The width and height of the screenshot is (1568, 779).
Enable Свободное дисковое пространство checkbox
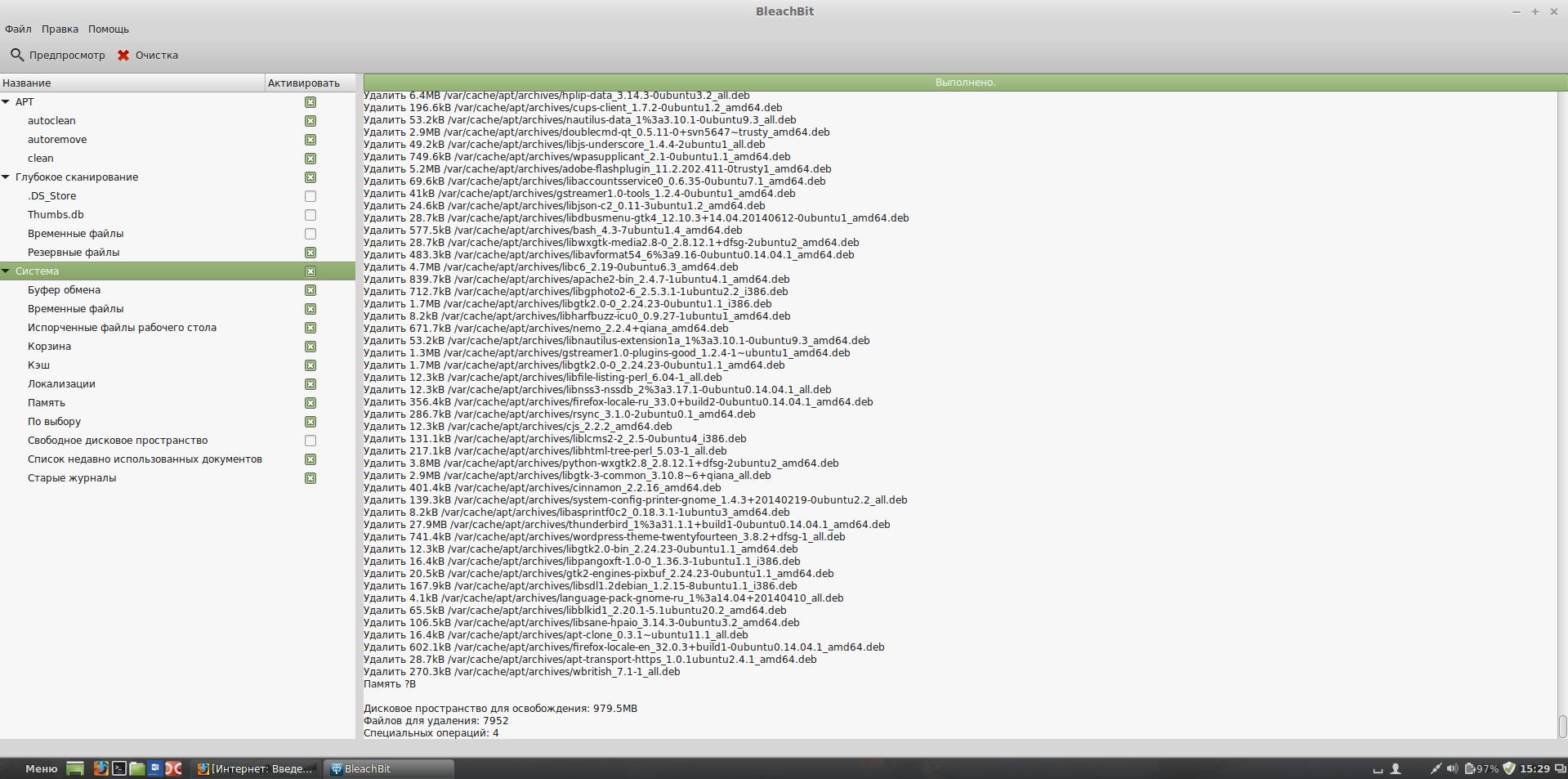tap(310, 441)
